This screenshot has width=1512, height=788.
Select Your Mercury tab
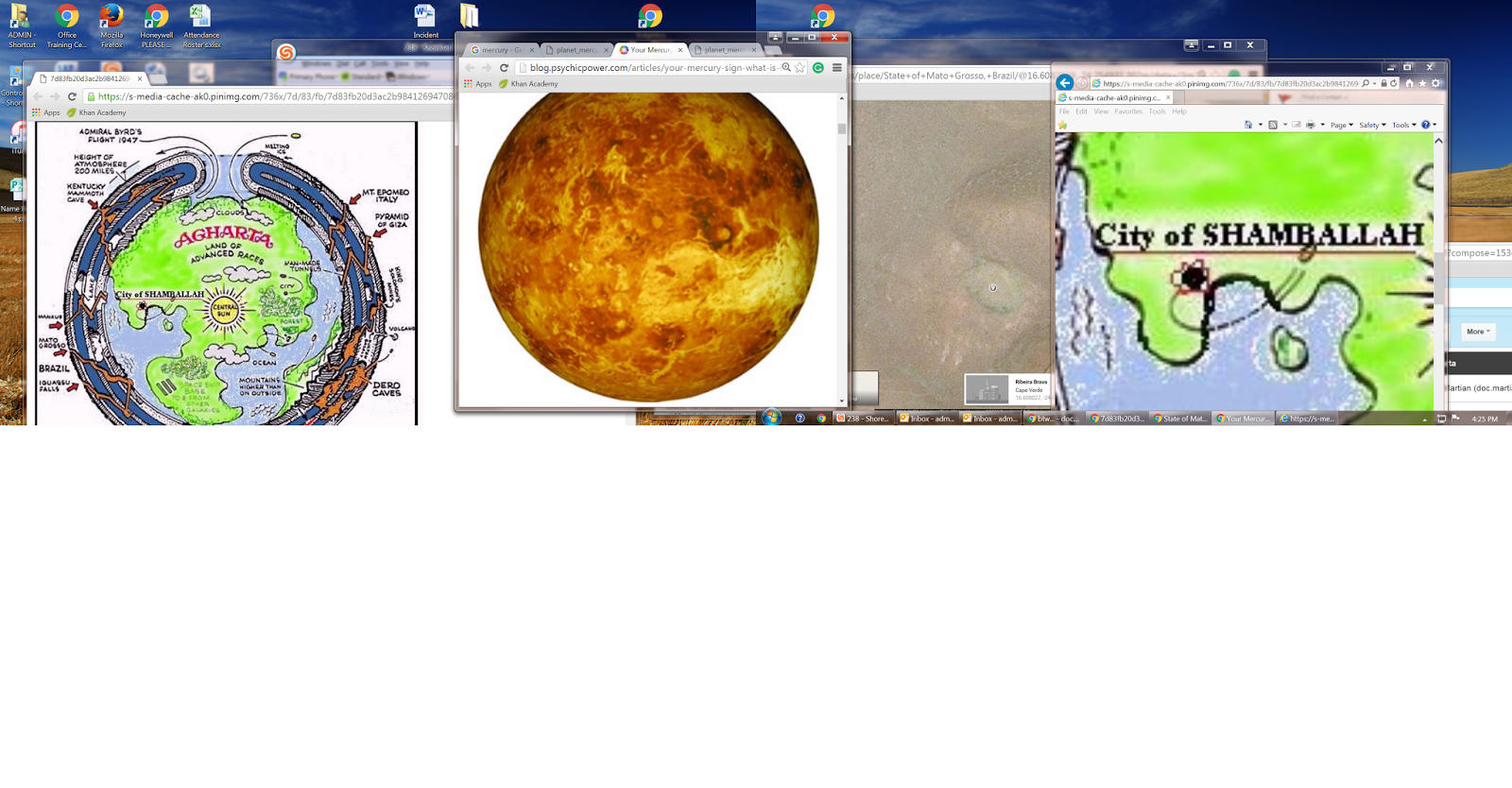(x=648, y=50)
